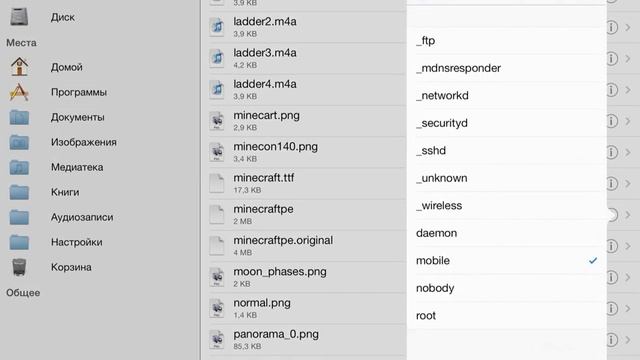Open the Корзина trash icon
Viewport: 640px width, 360px height.
click(19, 267)
